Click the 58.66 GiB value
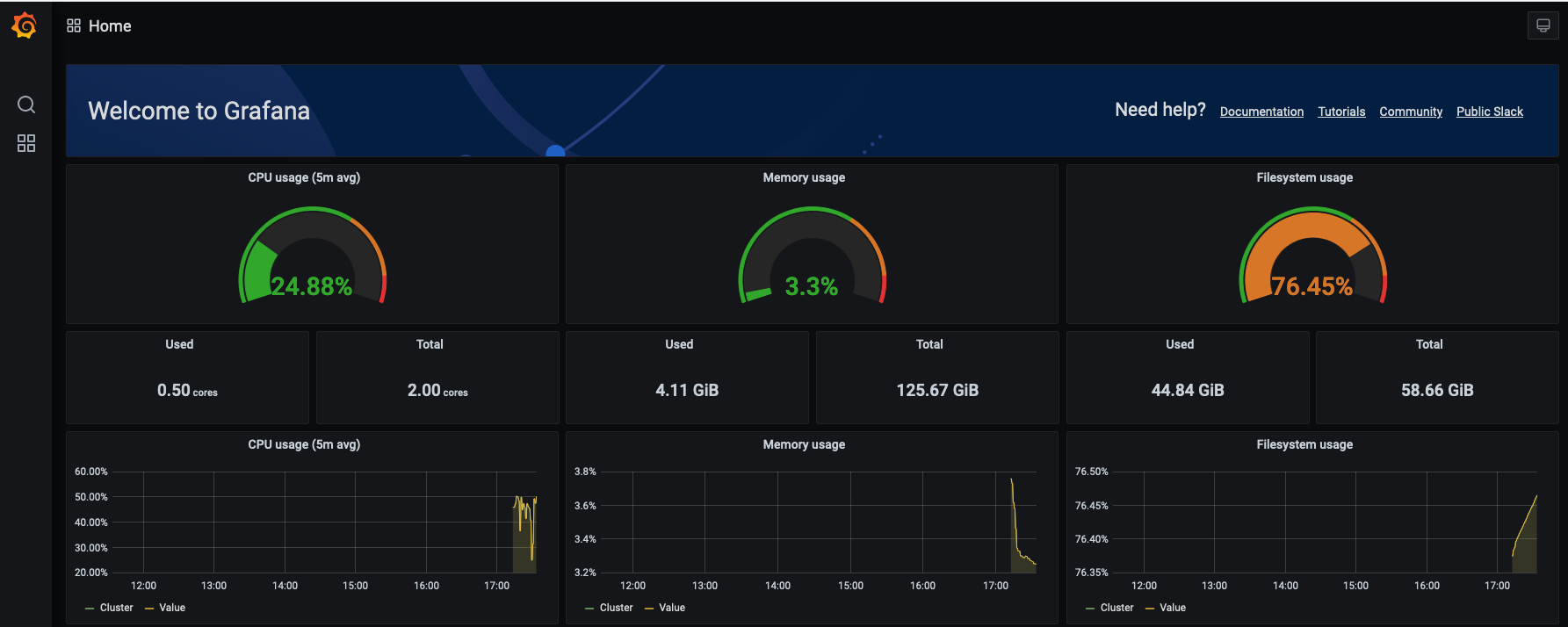Image resolution: width=1568 pixels, height=627 pixels. (1437, 391)
